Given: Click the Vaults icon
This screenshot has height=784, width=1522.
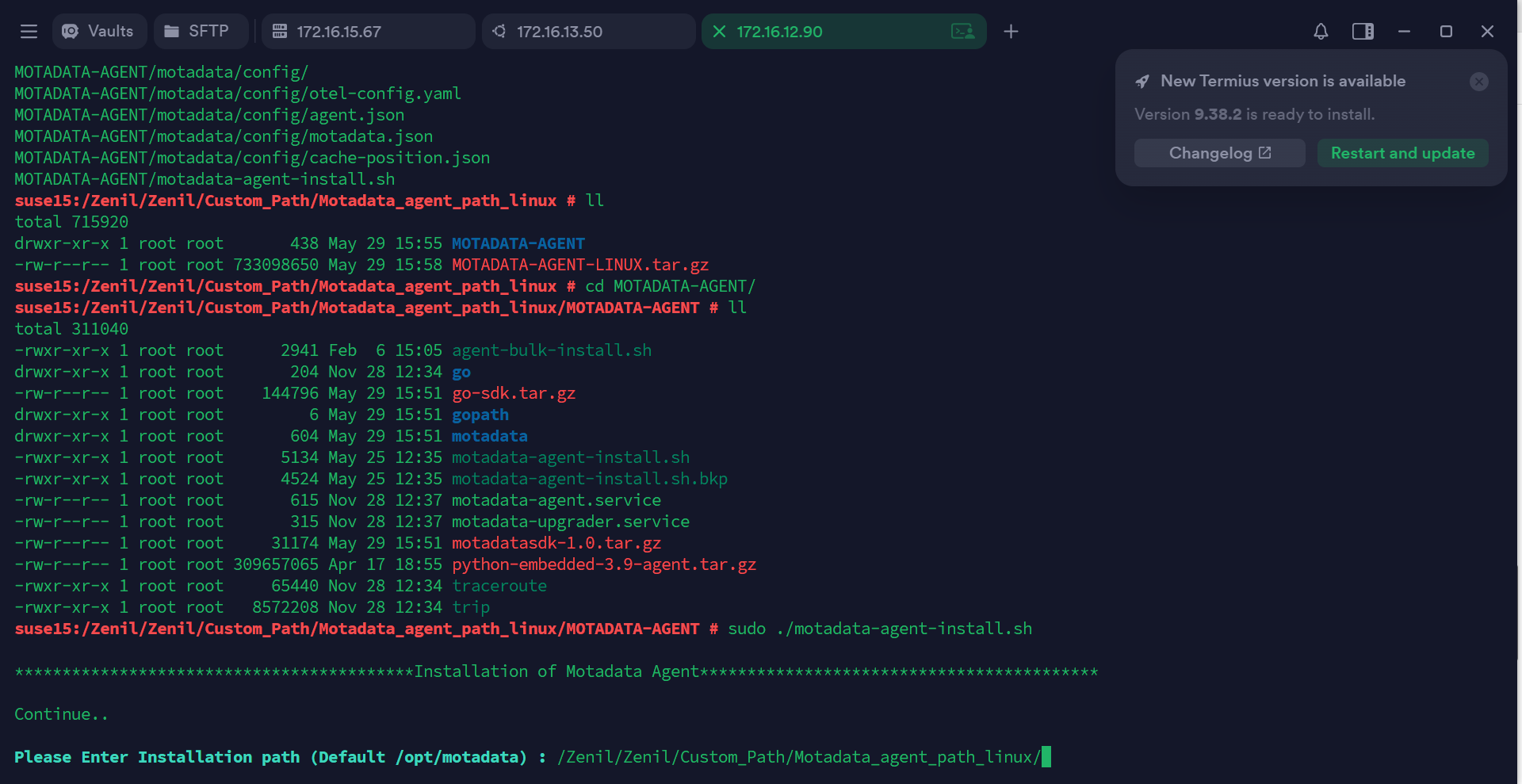Looking at the screenshot, I should [x=71, y=32].
